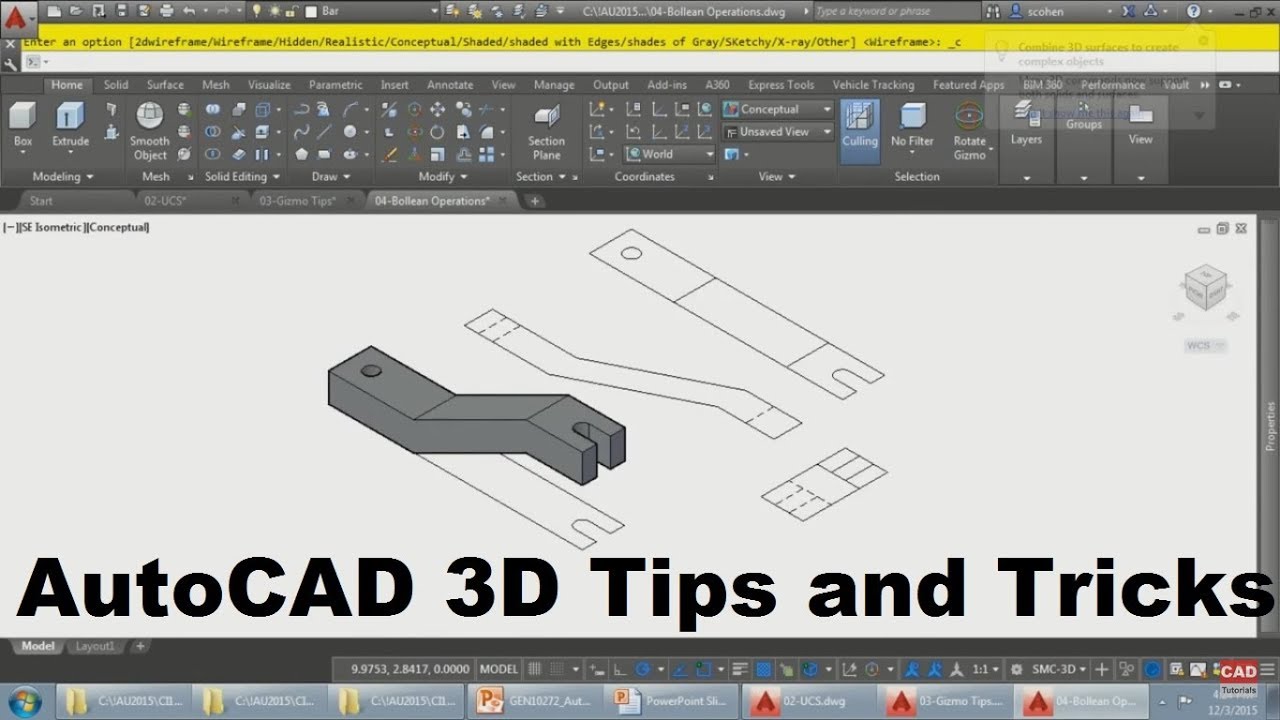Open the No Filter selection dropdown

[x=912, y=128]
